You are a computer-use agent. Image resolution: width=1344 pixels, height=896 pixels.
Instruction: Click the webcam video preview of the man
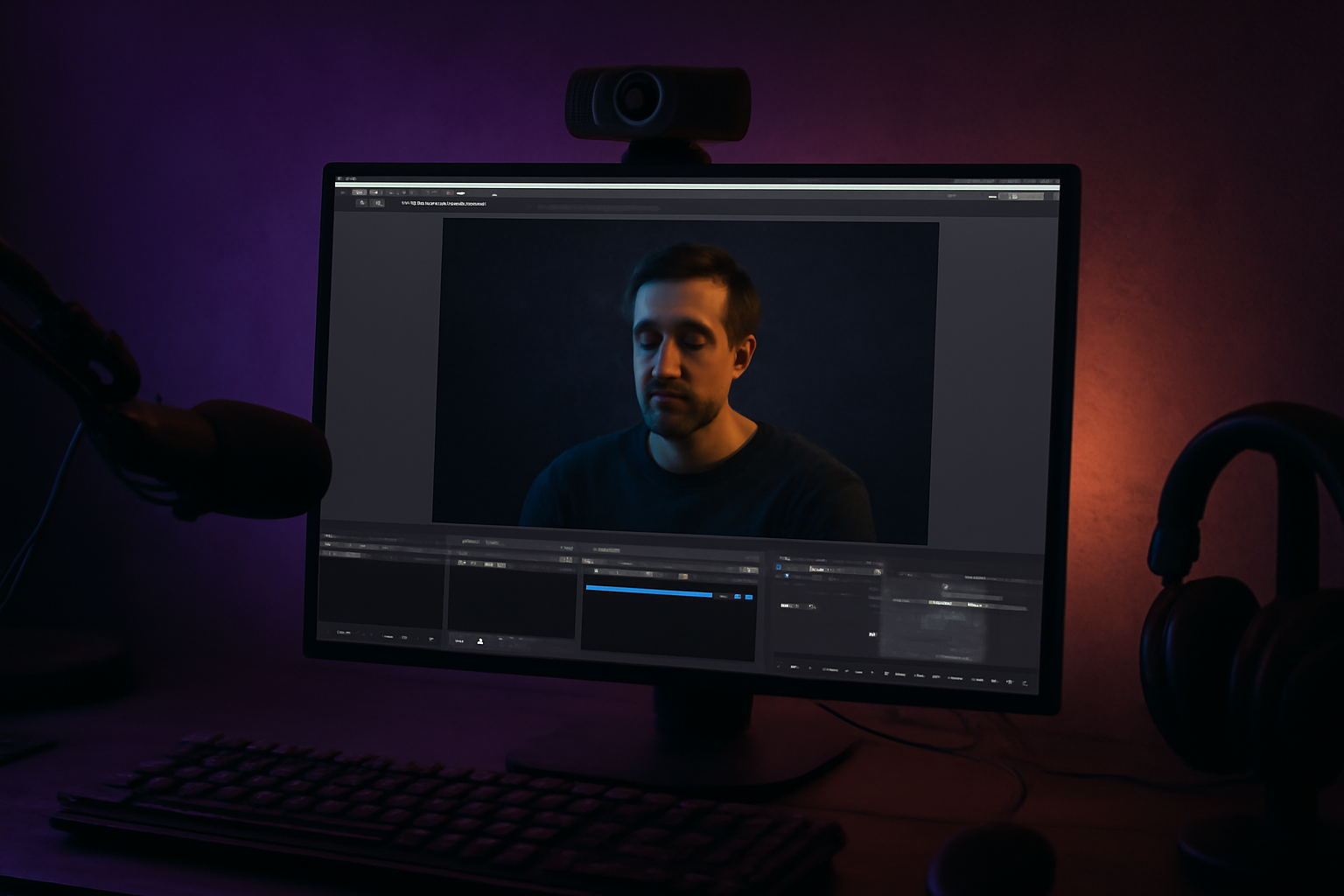pos(685,381)
